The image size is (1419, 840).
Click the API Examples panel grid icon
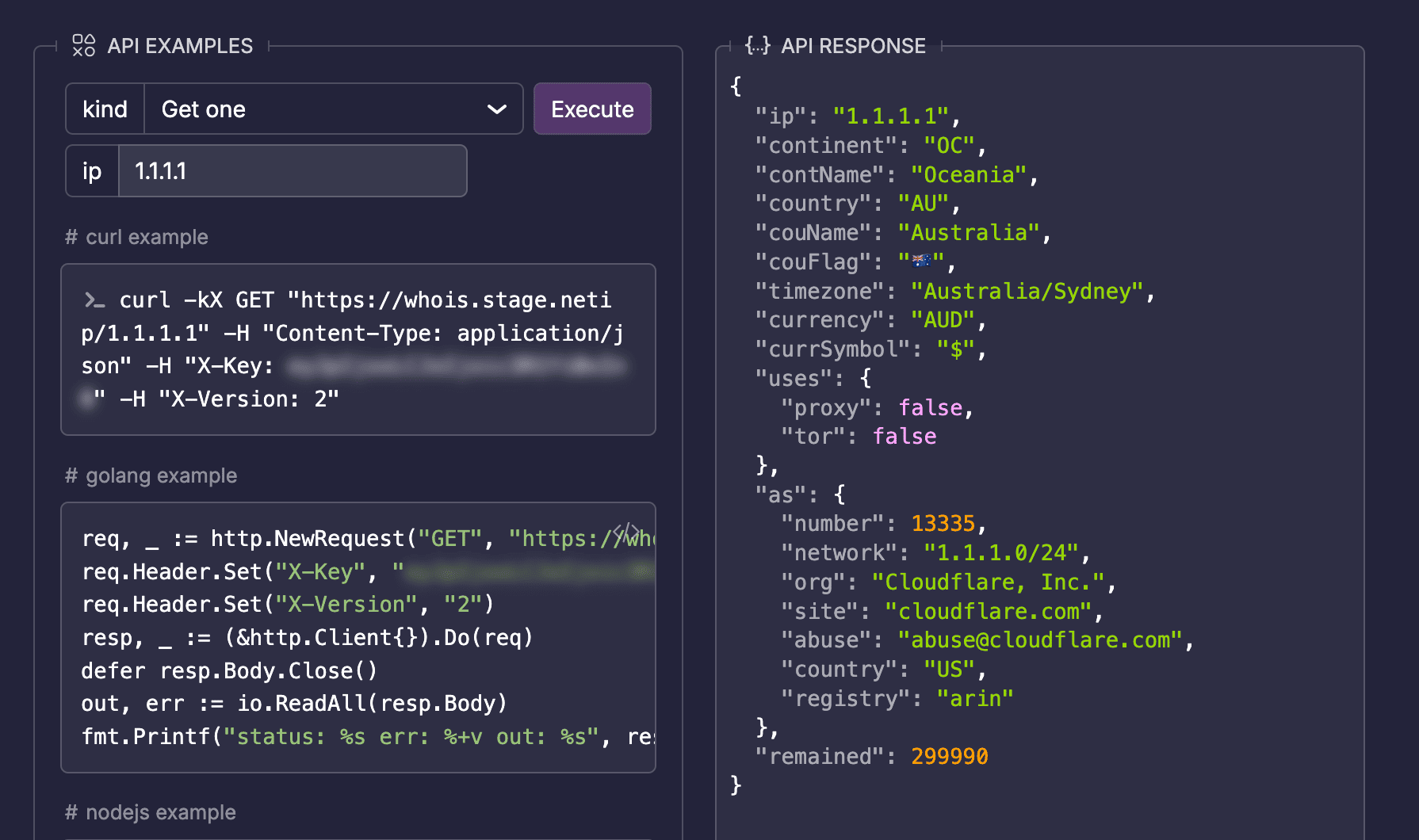(83, 46)
